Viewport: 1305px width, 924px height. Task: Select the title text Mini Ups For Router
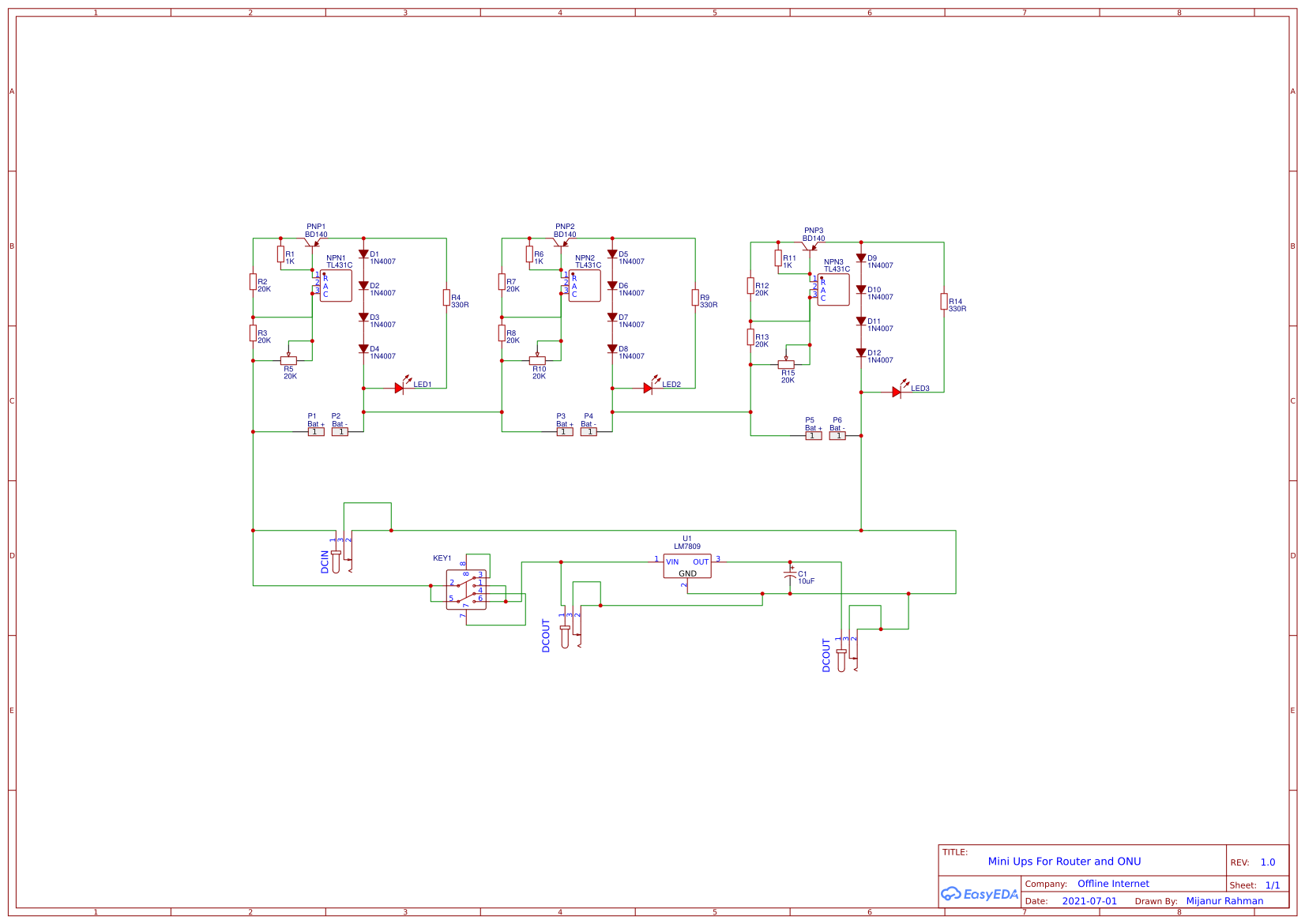1063,862
